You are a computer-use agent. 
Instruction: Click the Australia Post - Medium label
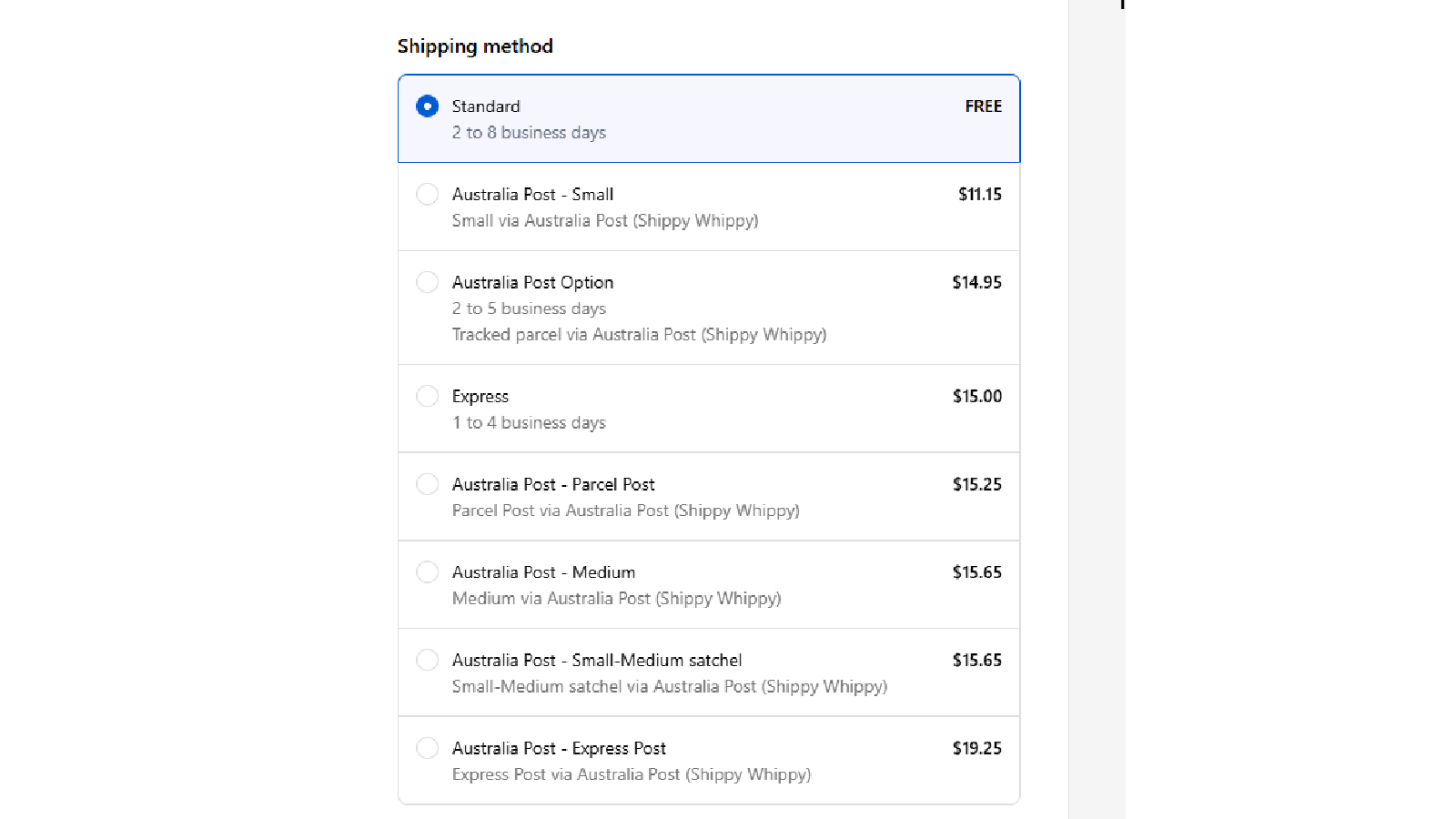point(543,572)
